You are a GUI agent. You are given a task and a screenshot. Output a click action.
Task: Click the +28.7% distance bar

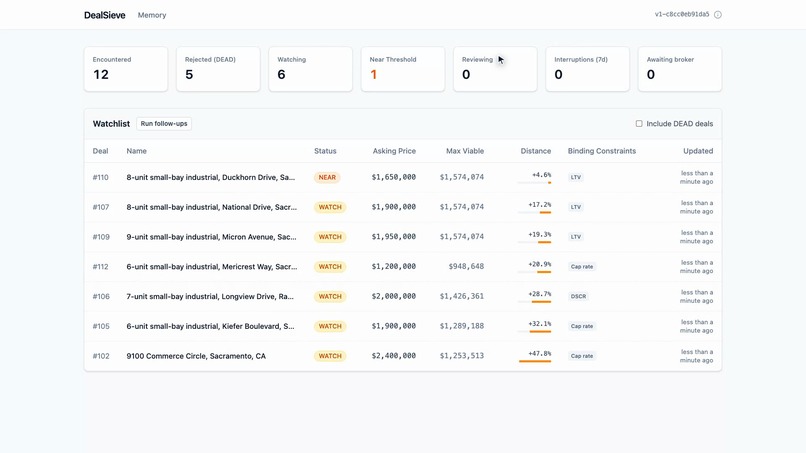(535, 302)
